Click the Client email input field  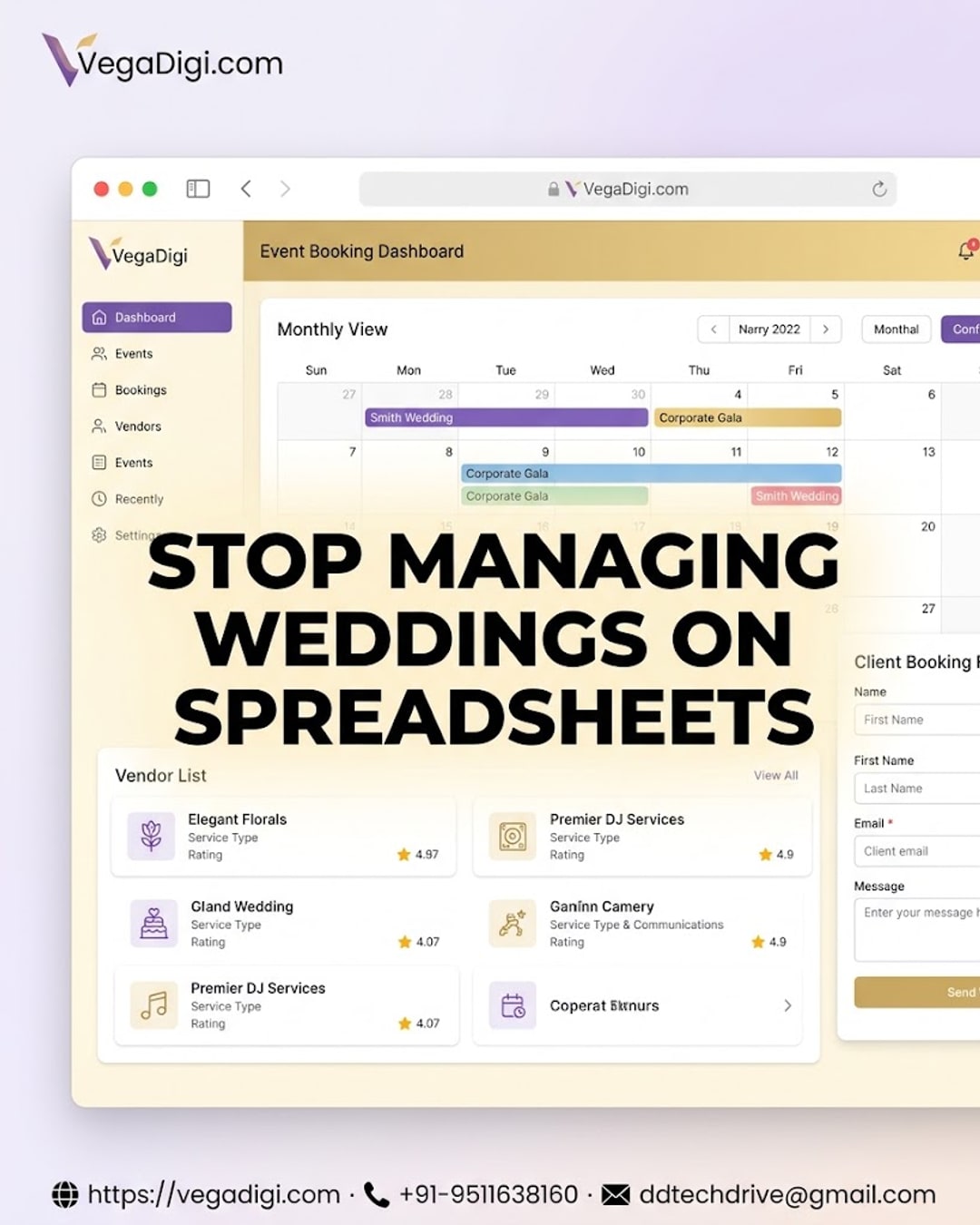tap(916, 851)
